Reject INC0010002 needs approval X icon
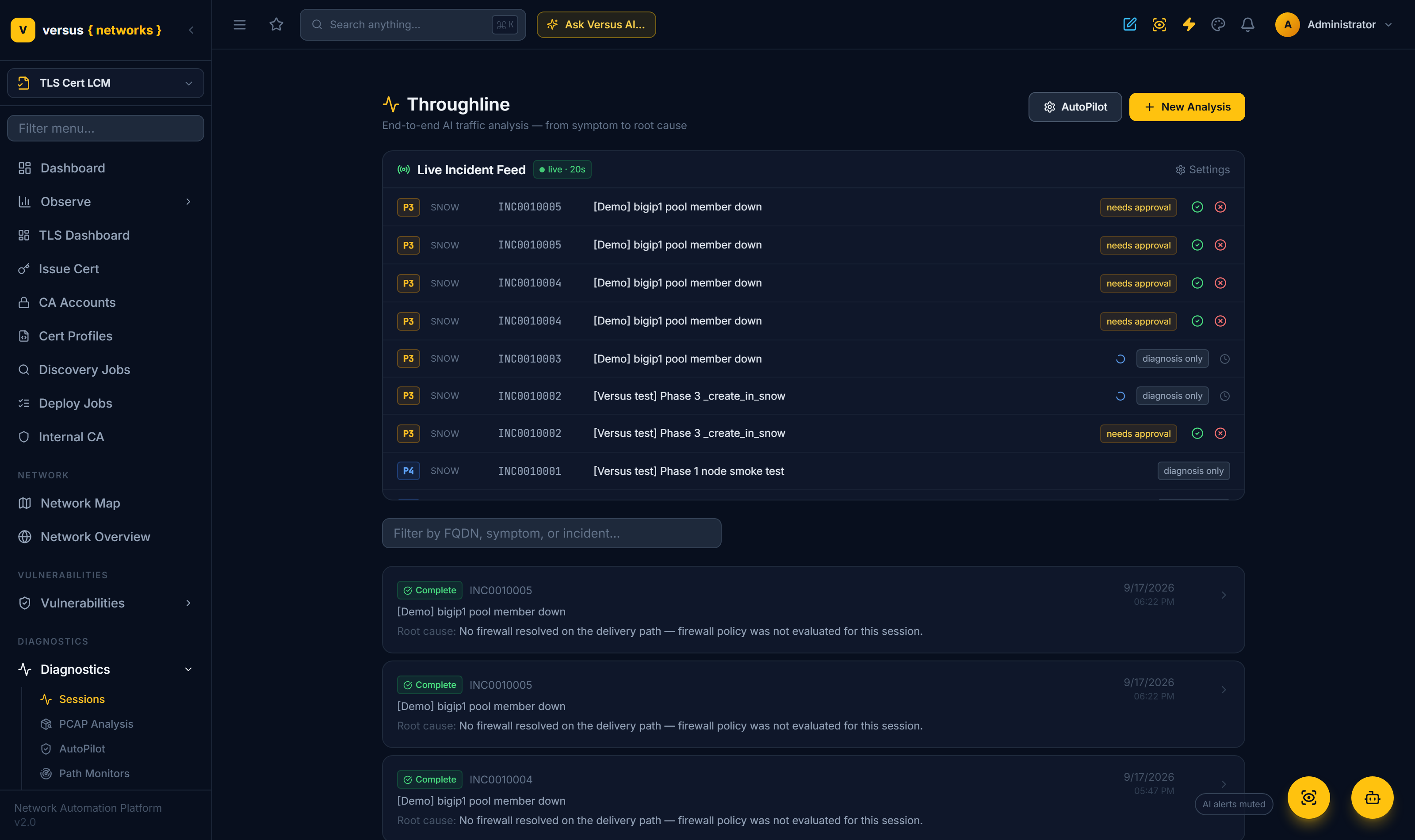The width and height of the screenshot is (1415, 840). click(x=1220, y=434)
